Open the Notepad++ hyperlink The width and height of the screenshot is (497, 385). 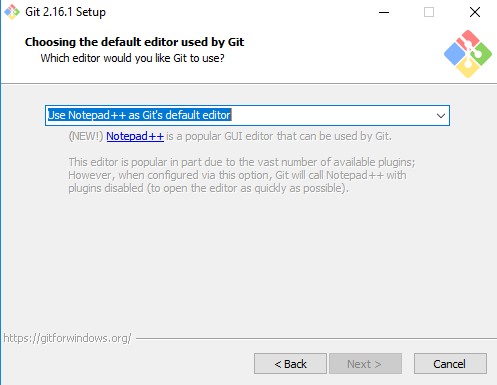coord(135,136)
